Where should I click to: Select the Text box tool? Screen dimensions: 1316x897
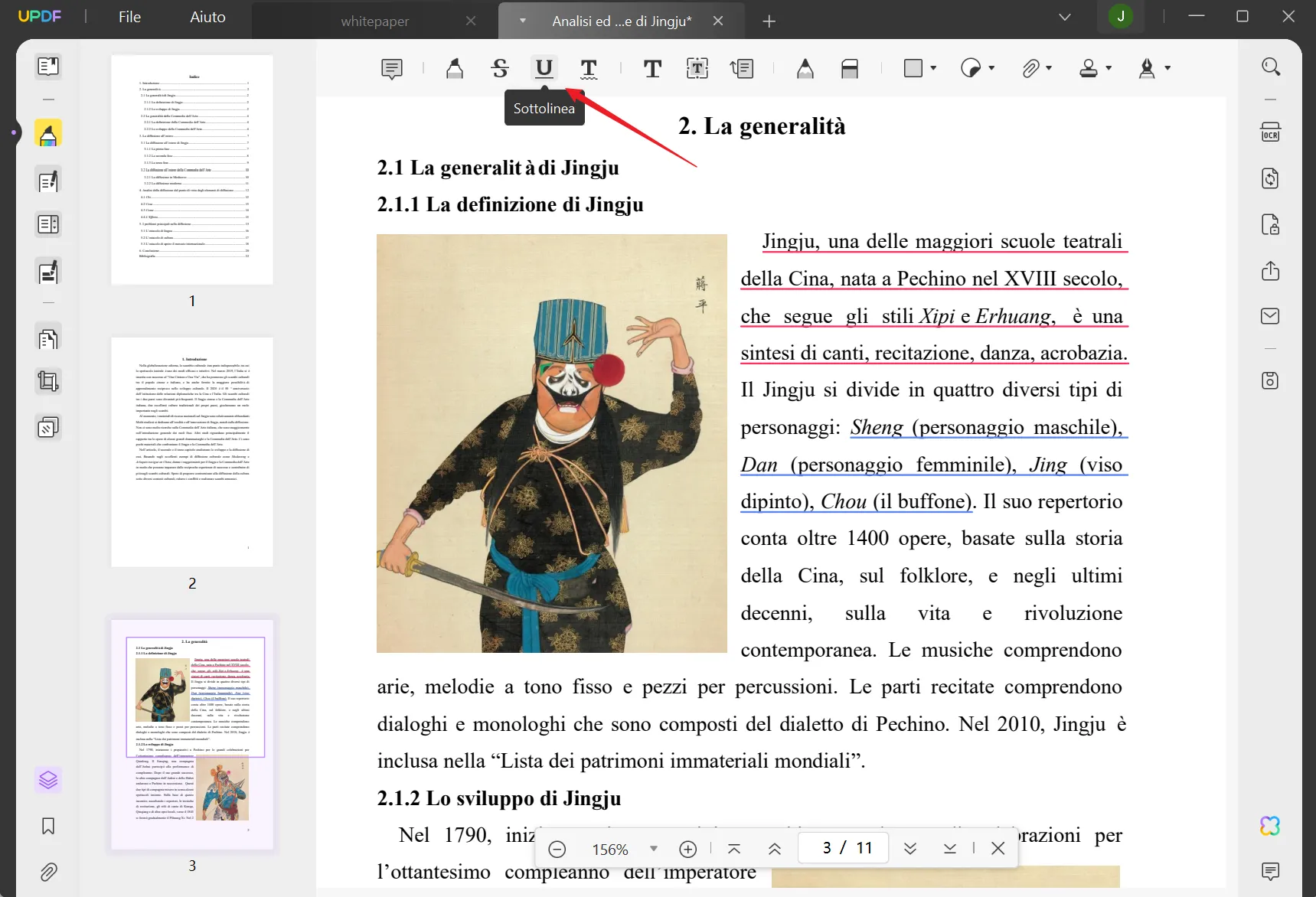point(697,69)
